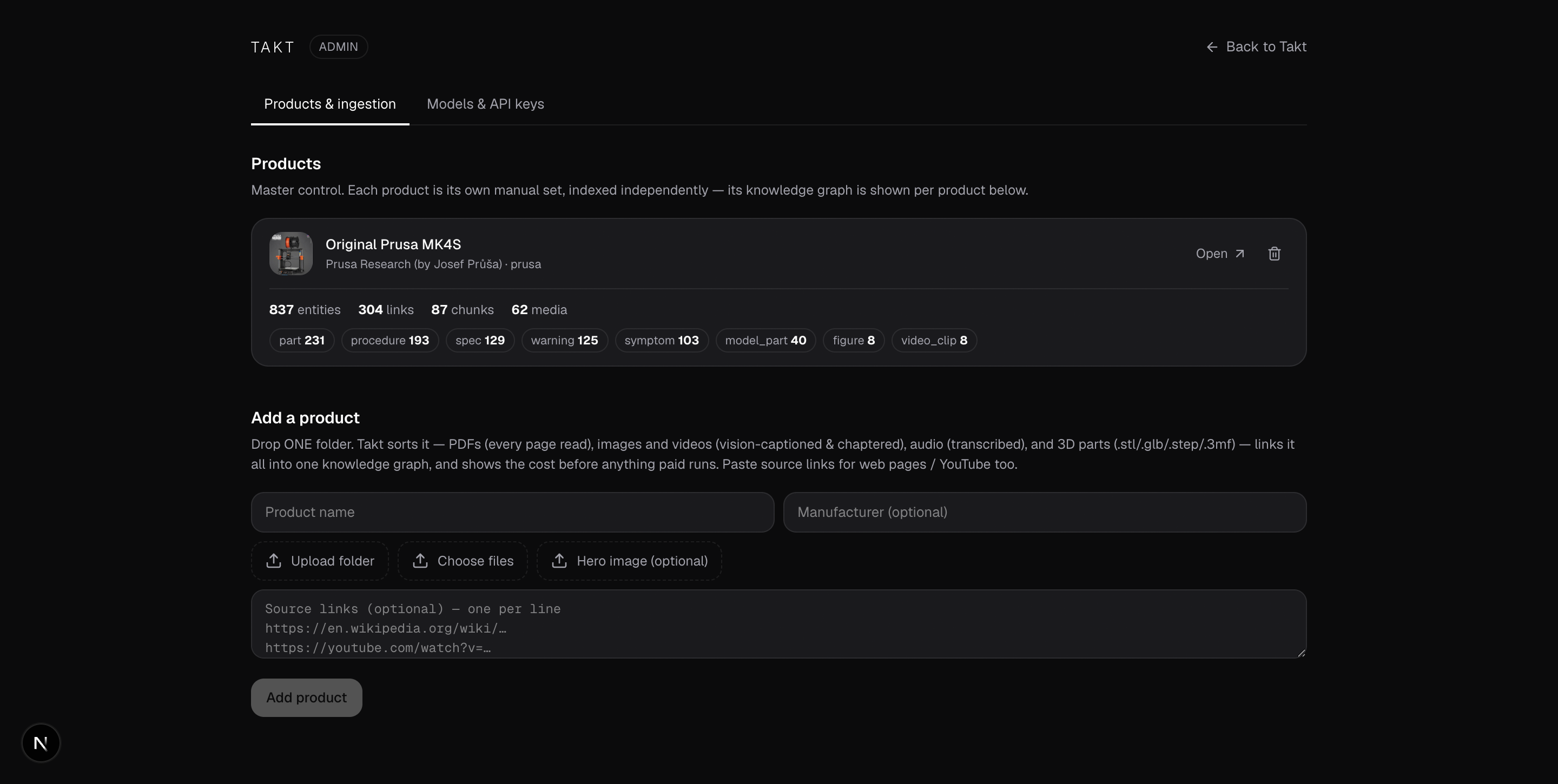
Task: Click the Upload folder button
Action: pos(319,561)
